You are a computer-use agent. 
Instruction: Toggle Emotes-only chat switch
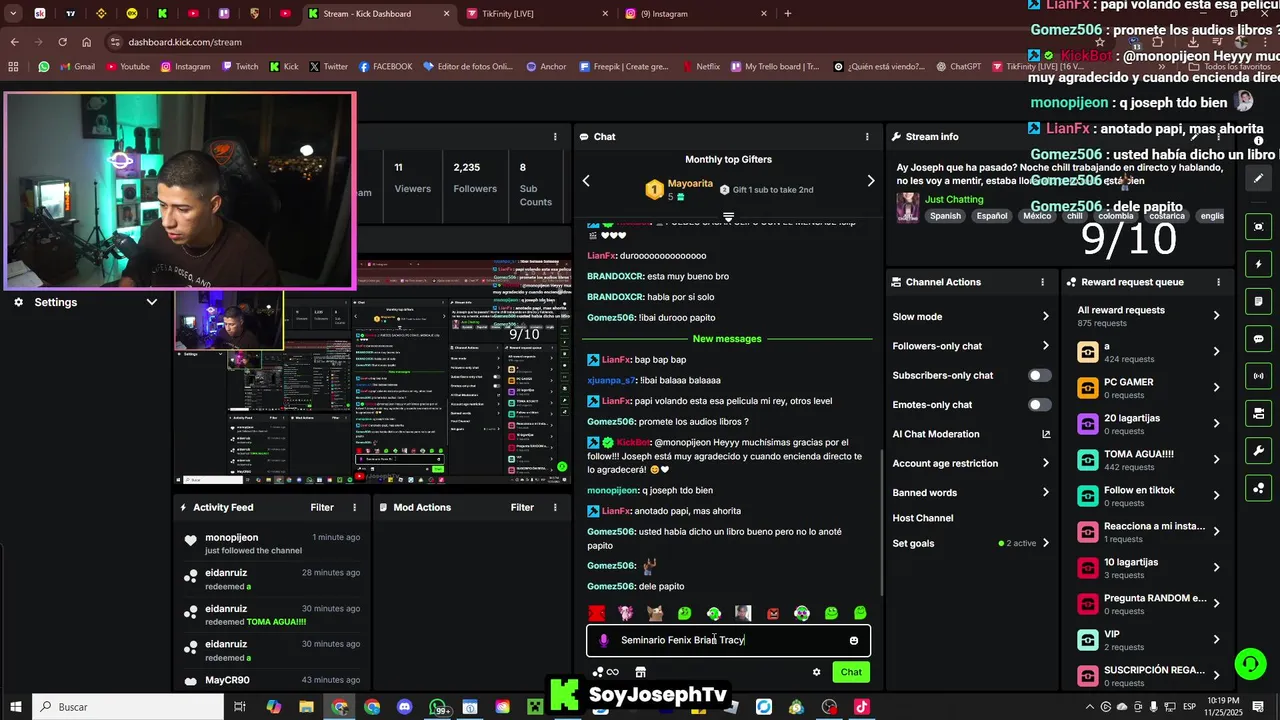click(x=1040, y=405)
